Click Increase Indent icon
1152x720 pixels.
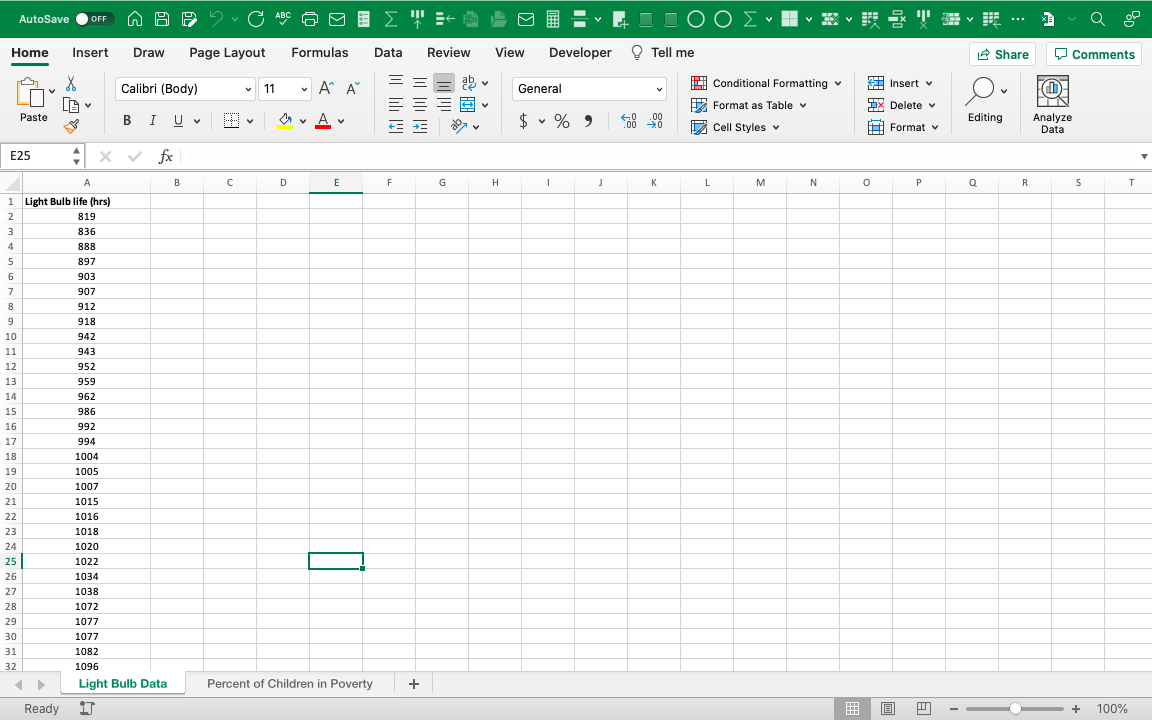tap(420, 126)
